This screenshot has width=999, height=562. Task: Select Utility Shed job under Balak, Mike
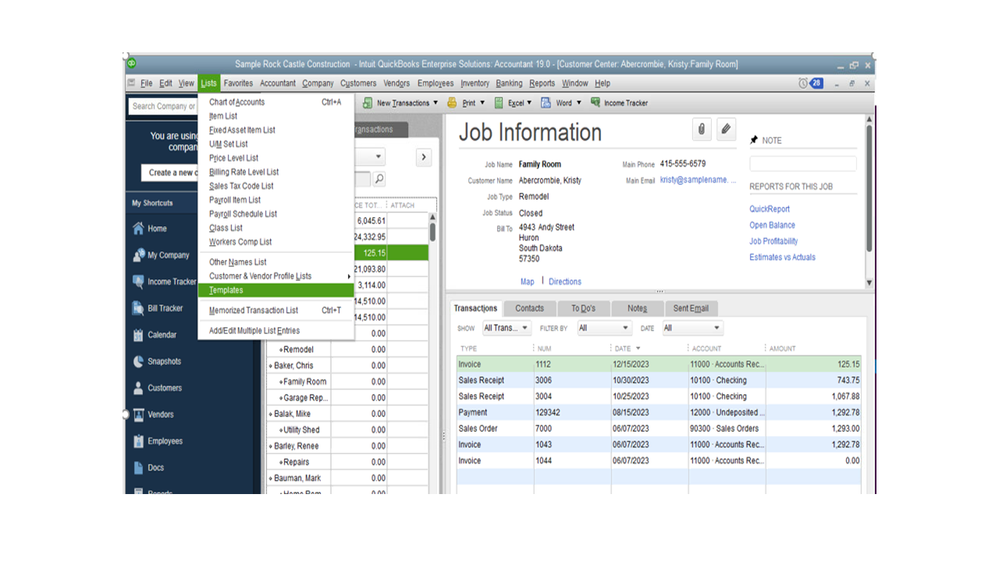pyautogui.click(x=347, y=430)
